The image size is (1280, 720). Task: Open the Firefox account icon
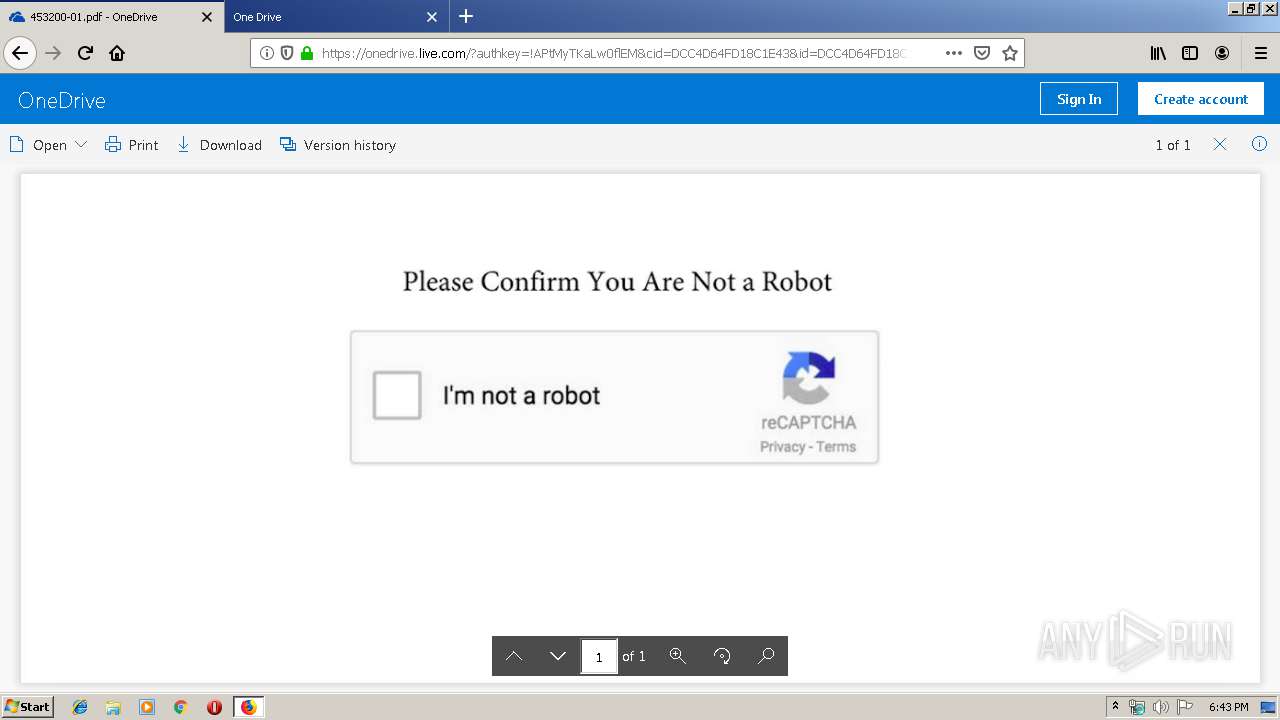1222,53
